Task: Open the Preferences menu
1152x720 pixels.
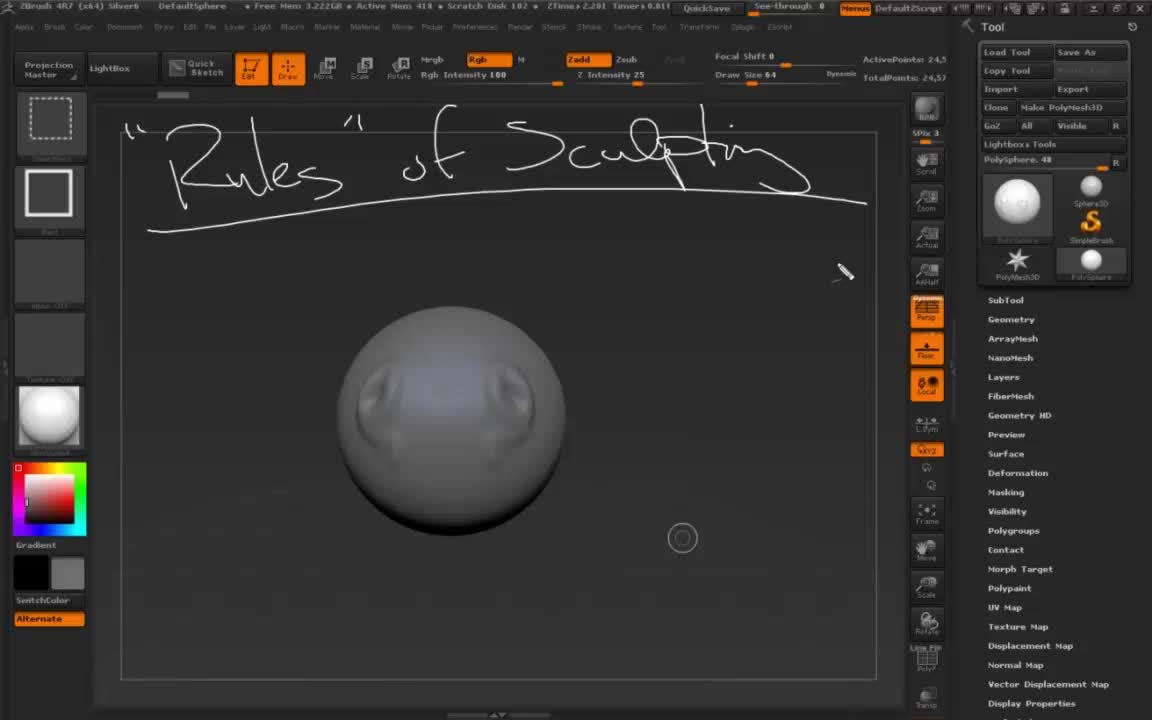Action: tap(475, 27)
